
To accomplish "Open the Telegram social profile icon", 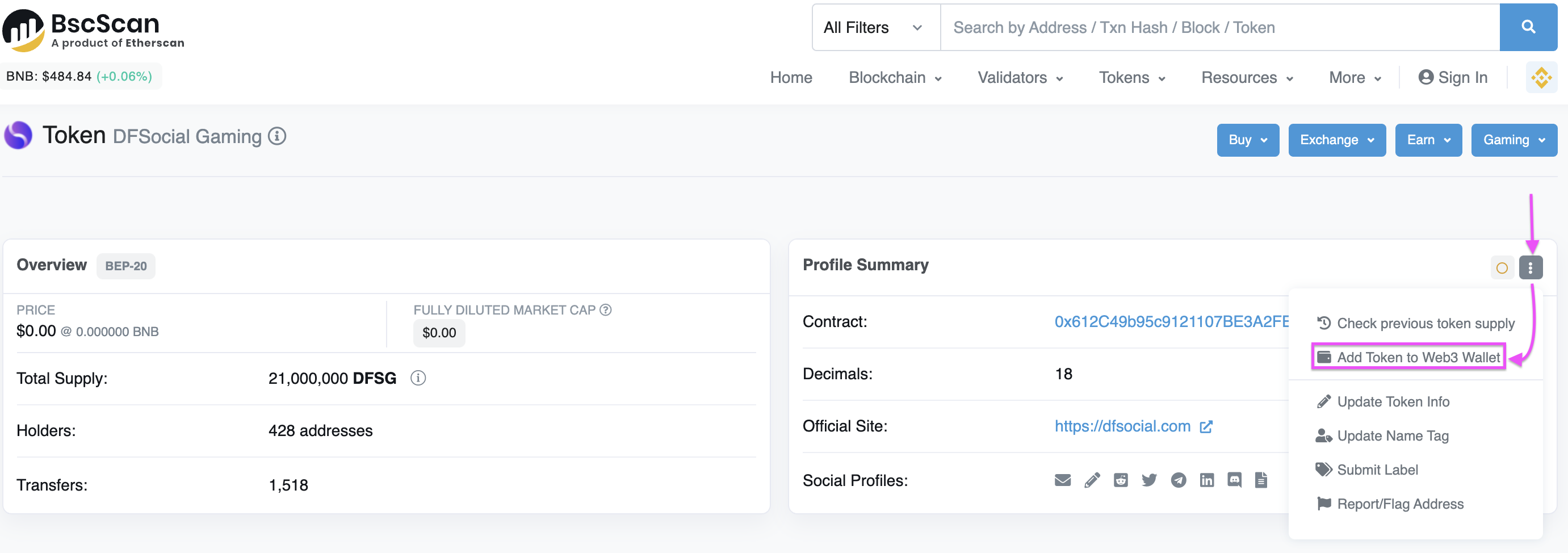I will [x=1179, y=480].
